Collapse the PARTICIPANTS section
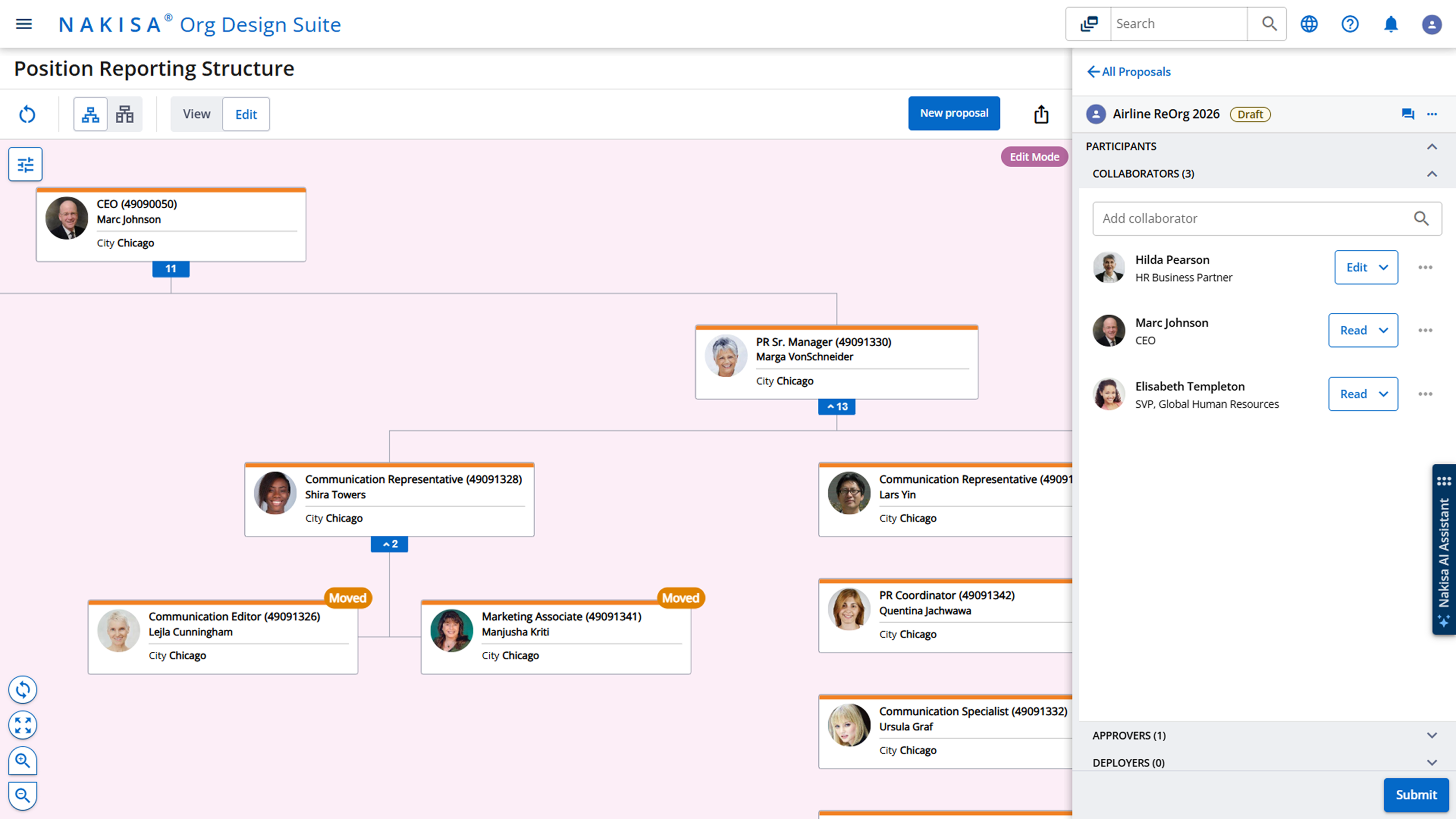This screenshot has width=1456, height=819. [x=1431, y=147]
